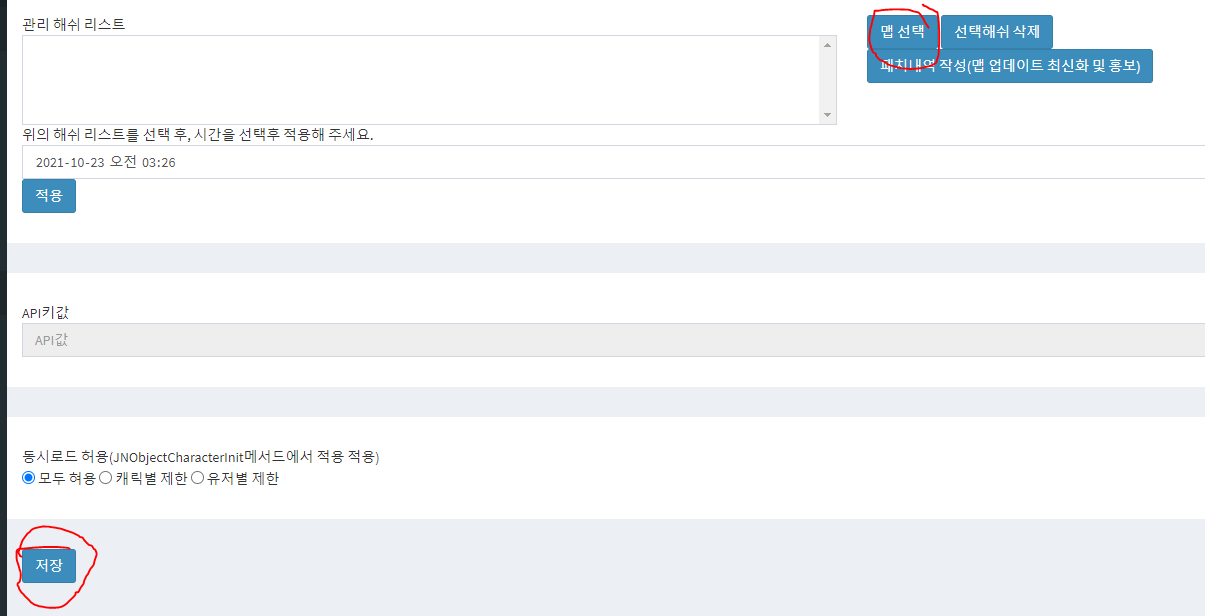The image size is (1205, 616).
Task: Click the hash list scrollbar up arrow
Action: coord(827,45)
